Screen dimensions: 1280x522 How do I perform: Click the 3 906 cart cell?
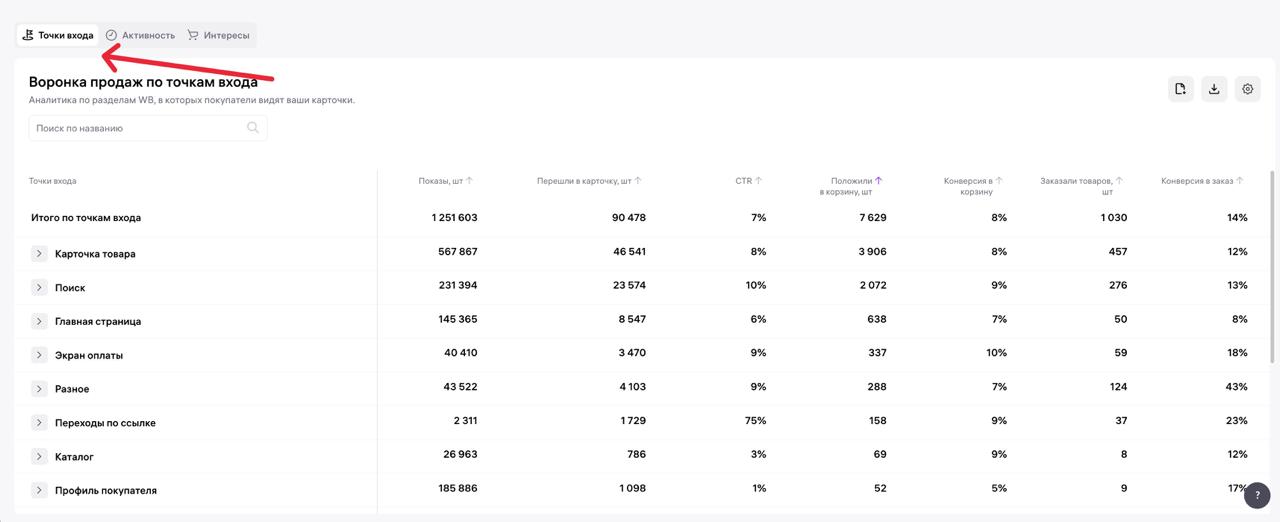tap(872, 252)
